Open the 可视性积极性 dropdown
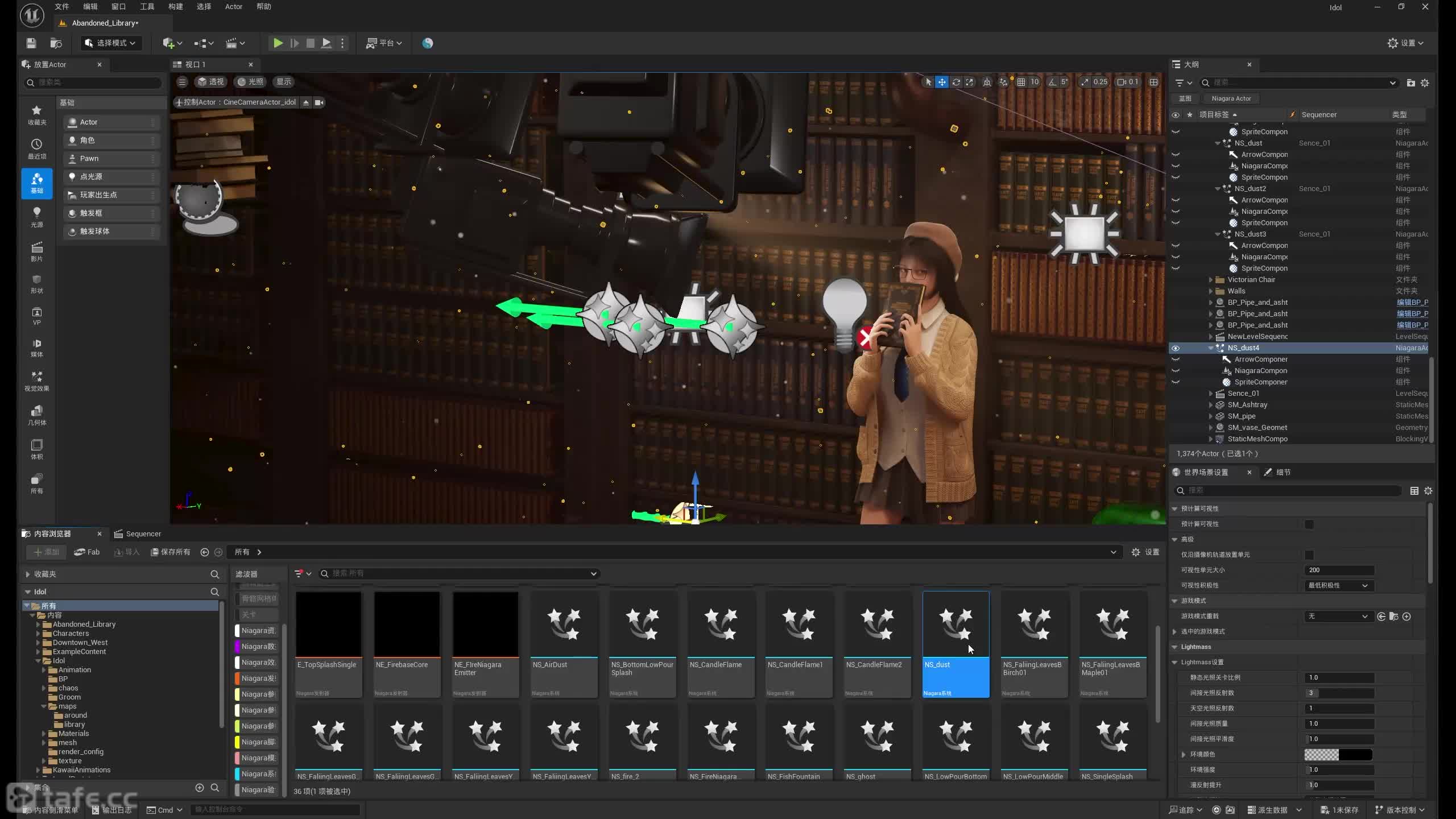Image resolution: width=1456 pixels, height=819 pixels. 1338,585
